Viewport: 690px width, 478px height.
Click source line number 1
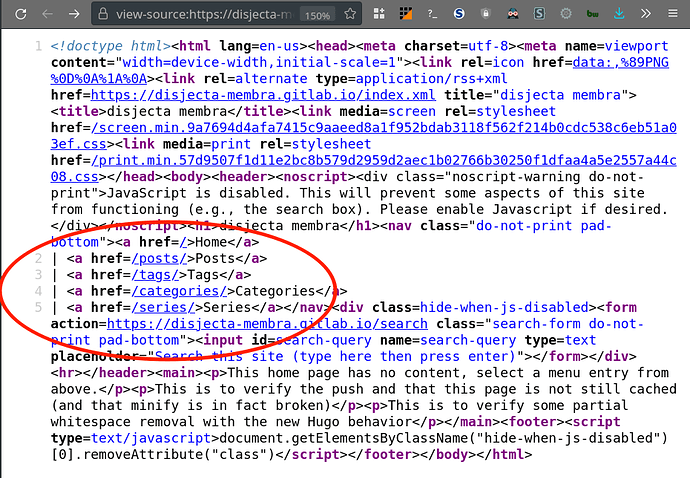(38, 46)
